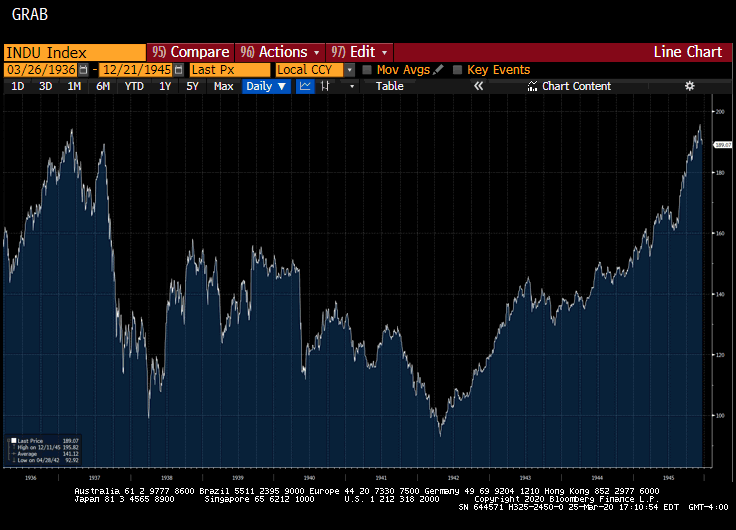
Task: Enable the Mov Avgs checkbox
Action: (x=367, y=70)
